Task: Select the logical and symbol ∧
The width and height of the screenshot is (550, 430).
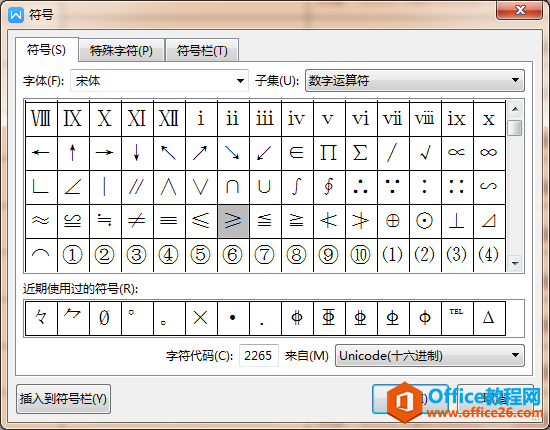Action: [169, 187]
